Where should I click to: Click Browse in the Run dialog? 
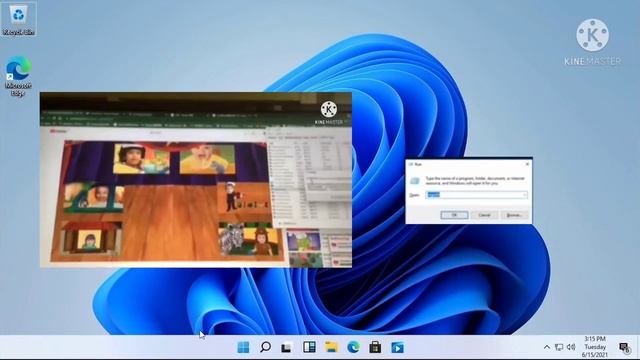click(514, 215)
